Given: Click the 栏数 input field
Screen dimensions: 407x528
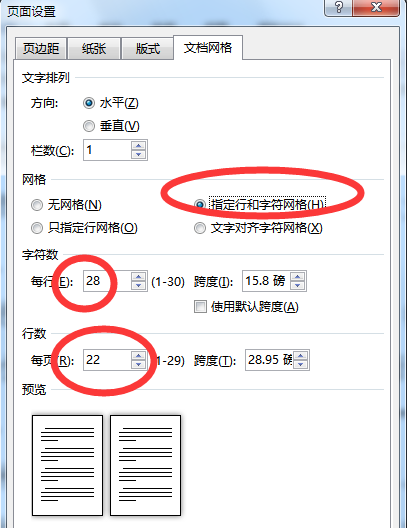Looking at the screenshot, I should (x=107, y=150).
